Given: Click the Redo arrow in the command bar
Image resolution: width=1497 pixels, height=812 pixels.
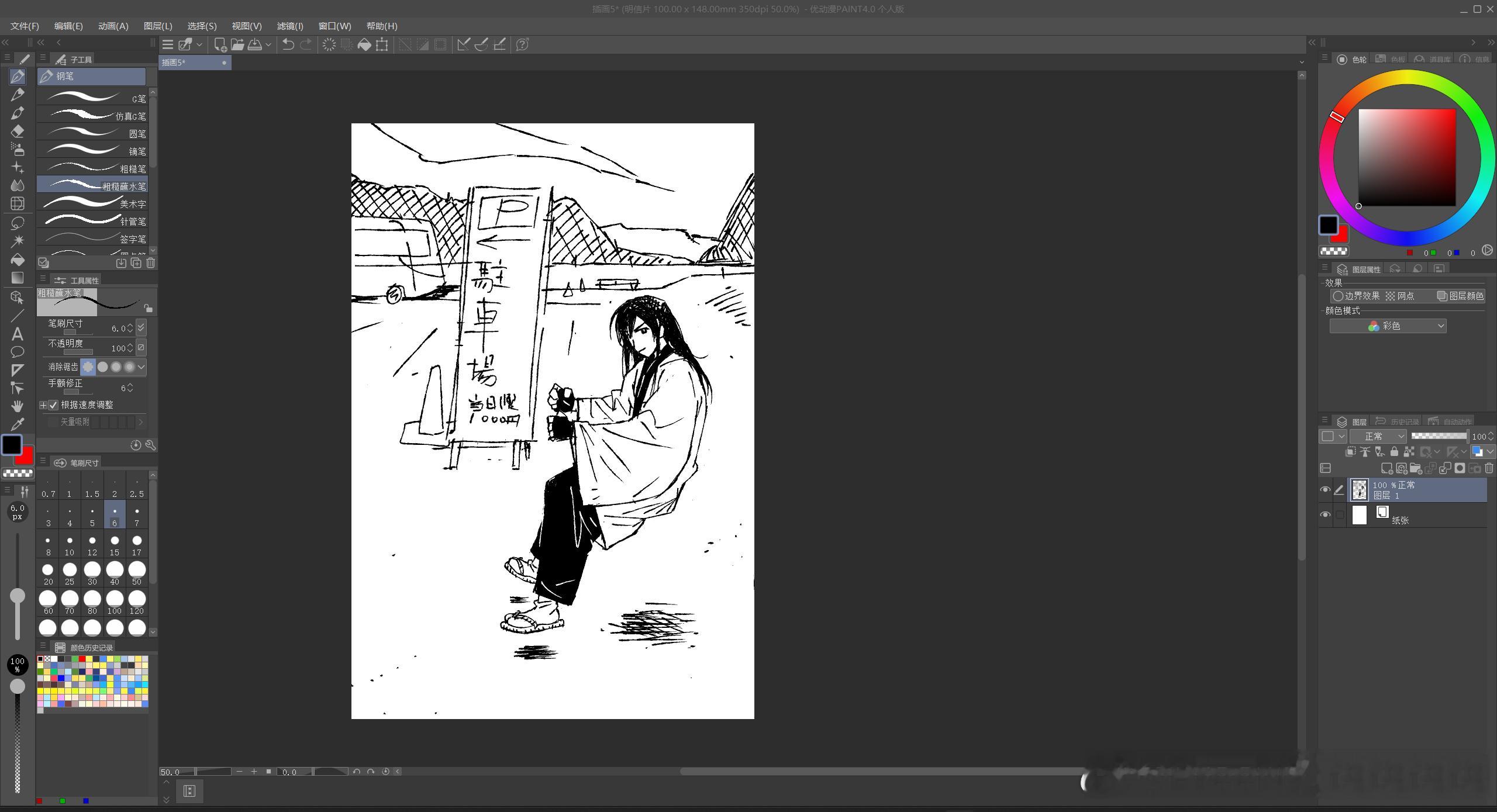Looking at the screenshot, I should [x=306, y=44].
